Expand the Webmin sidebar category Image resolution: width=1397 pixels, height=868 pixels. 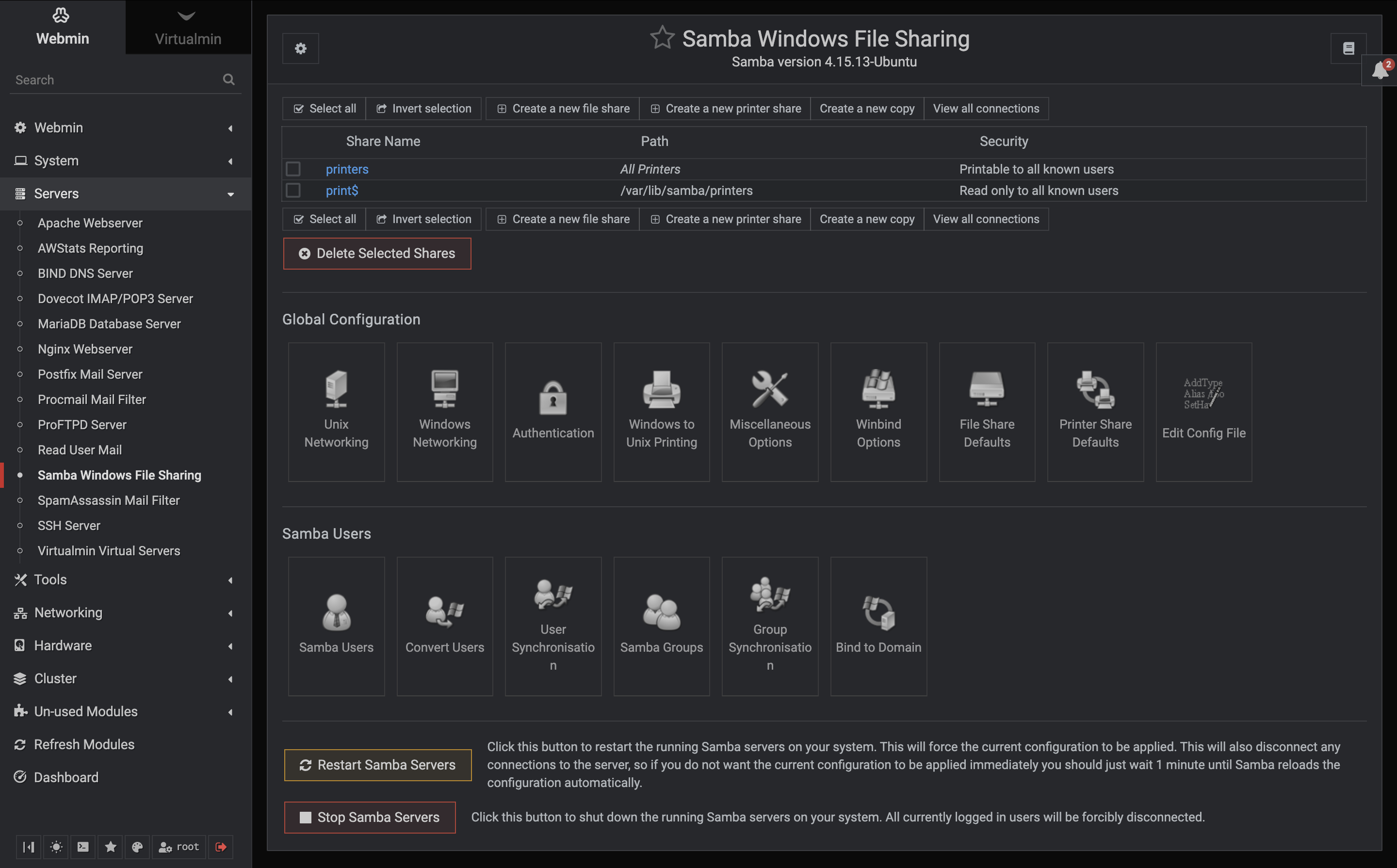point(125,128)
